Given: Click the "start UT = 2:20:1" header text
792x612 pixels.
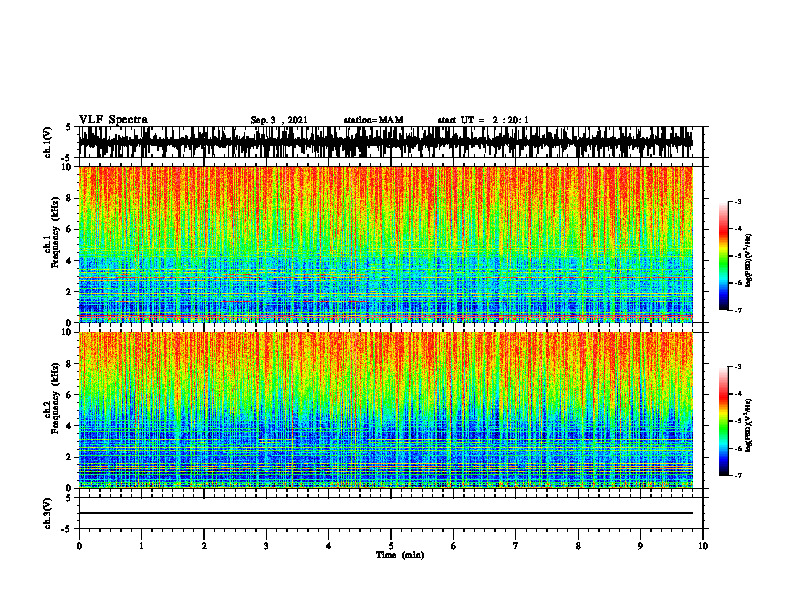Looking at the screenshot, I should (483, 120).
